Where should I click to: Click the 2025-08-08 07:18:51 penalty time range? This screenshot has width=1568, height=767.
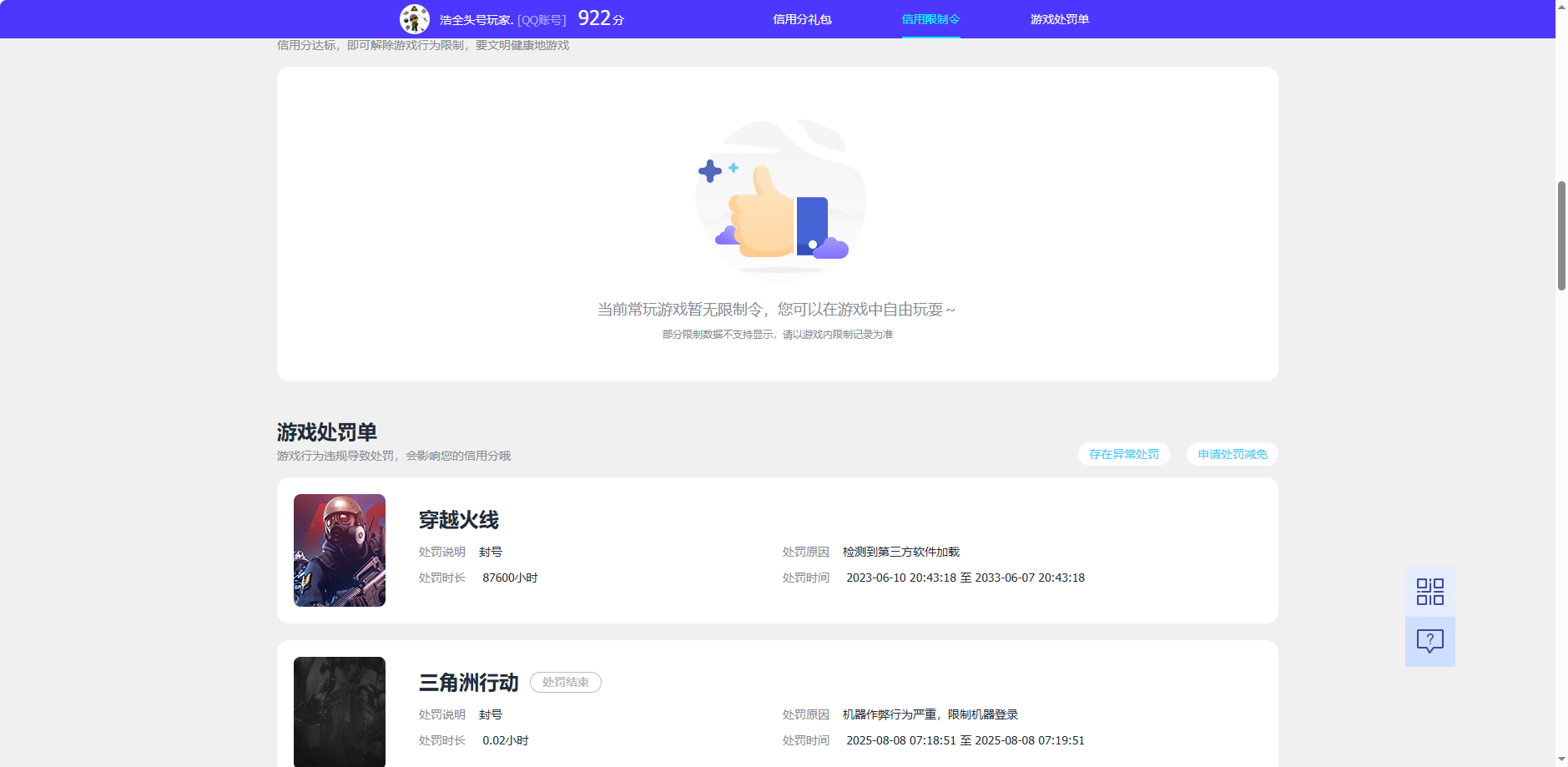966,740
